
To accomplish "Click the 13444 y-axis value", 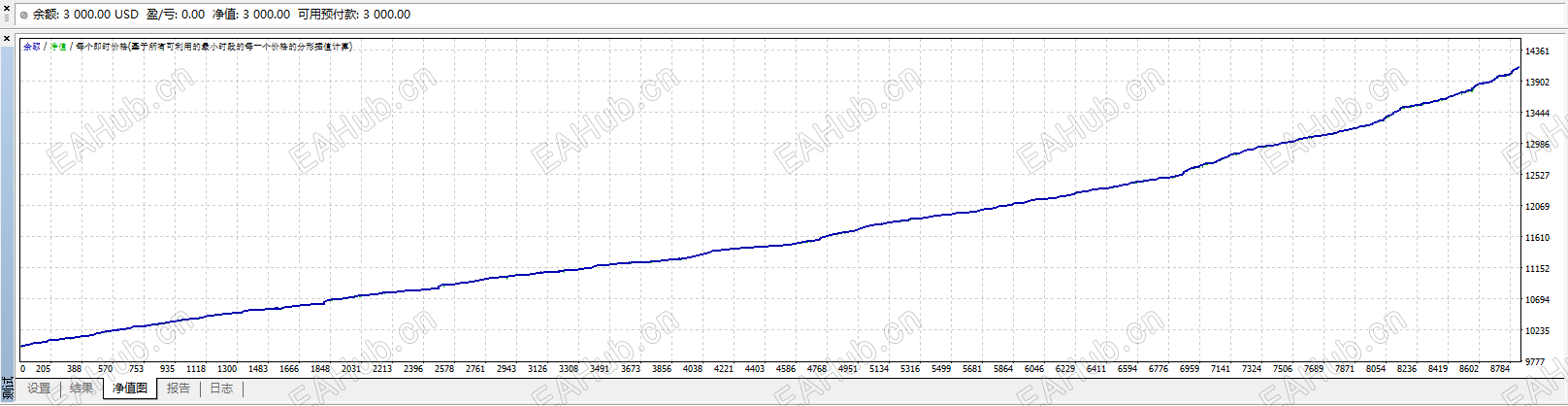I will [1537, 114].
